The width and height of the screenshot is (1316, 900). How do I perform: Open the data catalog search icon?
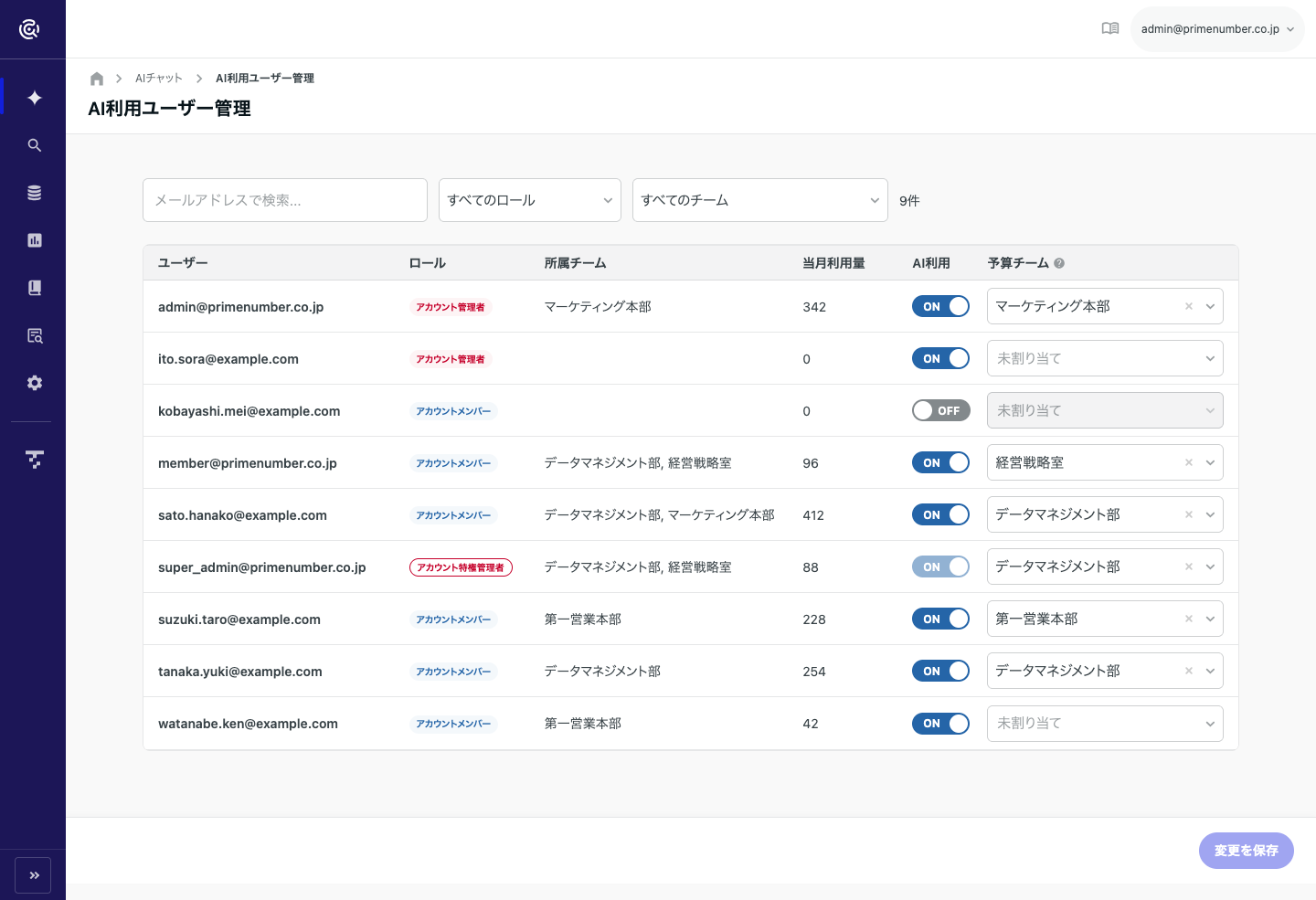(x=35, y=335)
